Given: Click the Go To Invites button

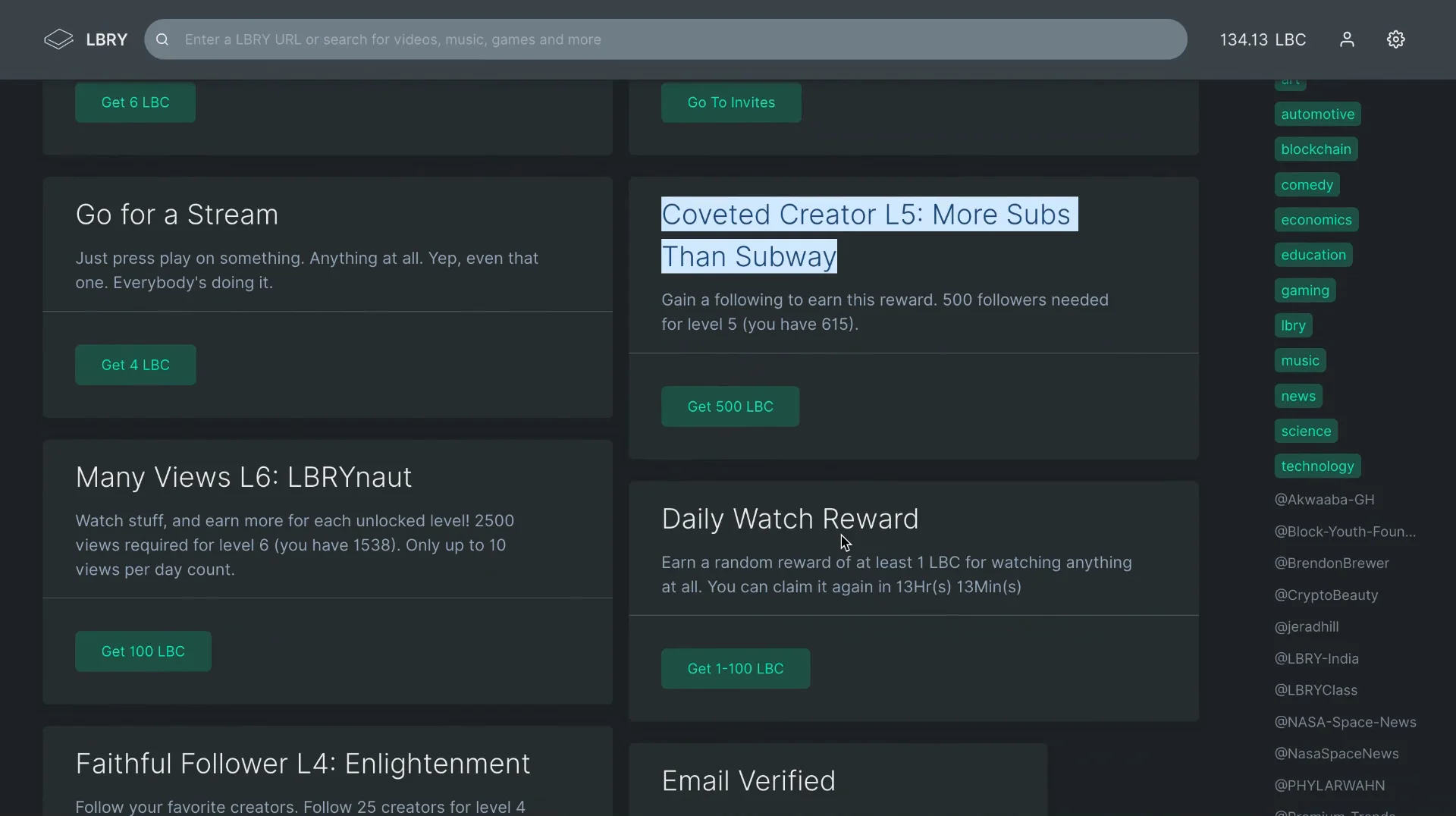Looking at the screenshot, I should point(731,102).
